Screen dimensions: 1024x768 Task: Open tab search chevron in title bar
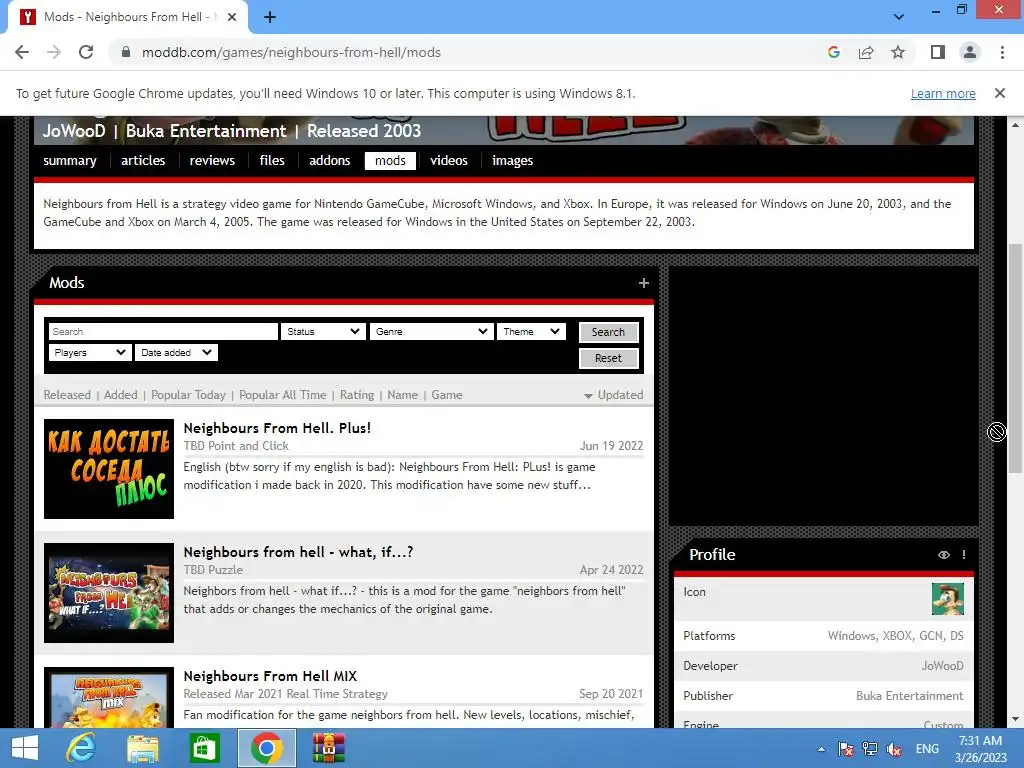(x=899, y=17)
